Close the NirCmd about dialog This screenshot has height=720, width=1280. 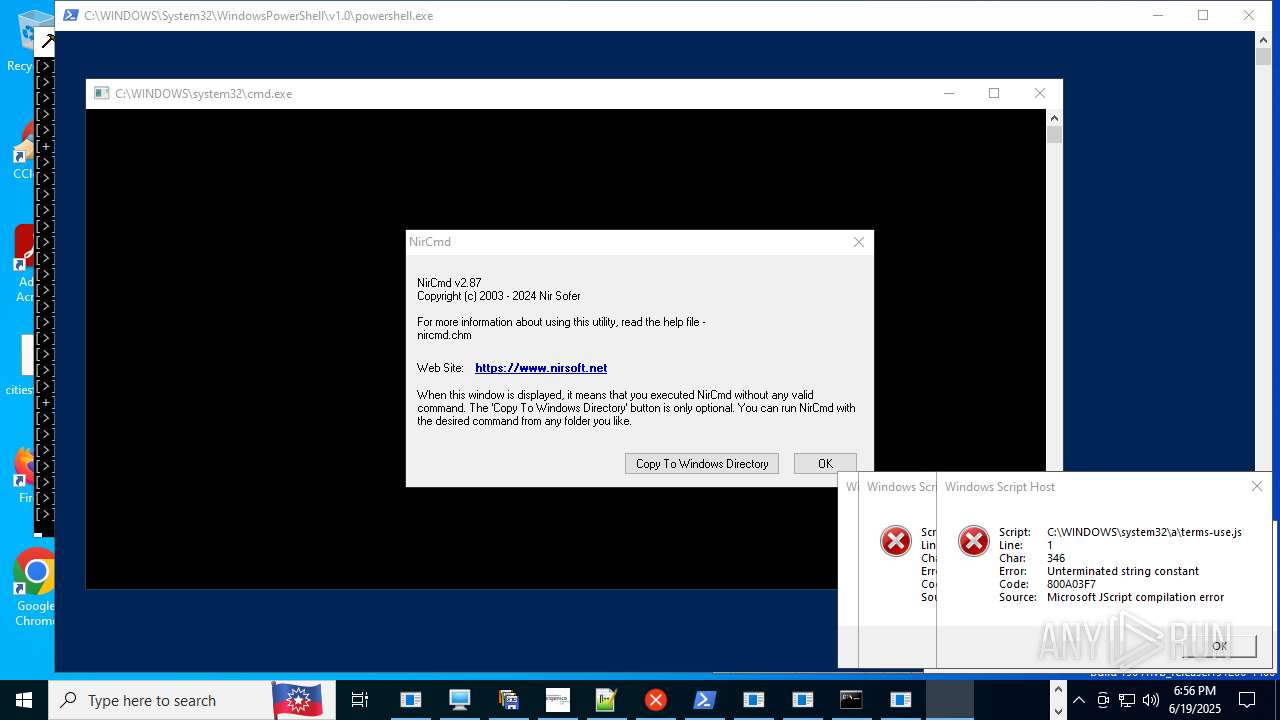pos(858,242)
